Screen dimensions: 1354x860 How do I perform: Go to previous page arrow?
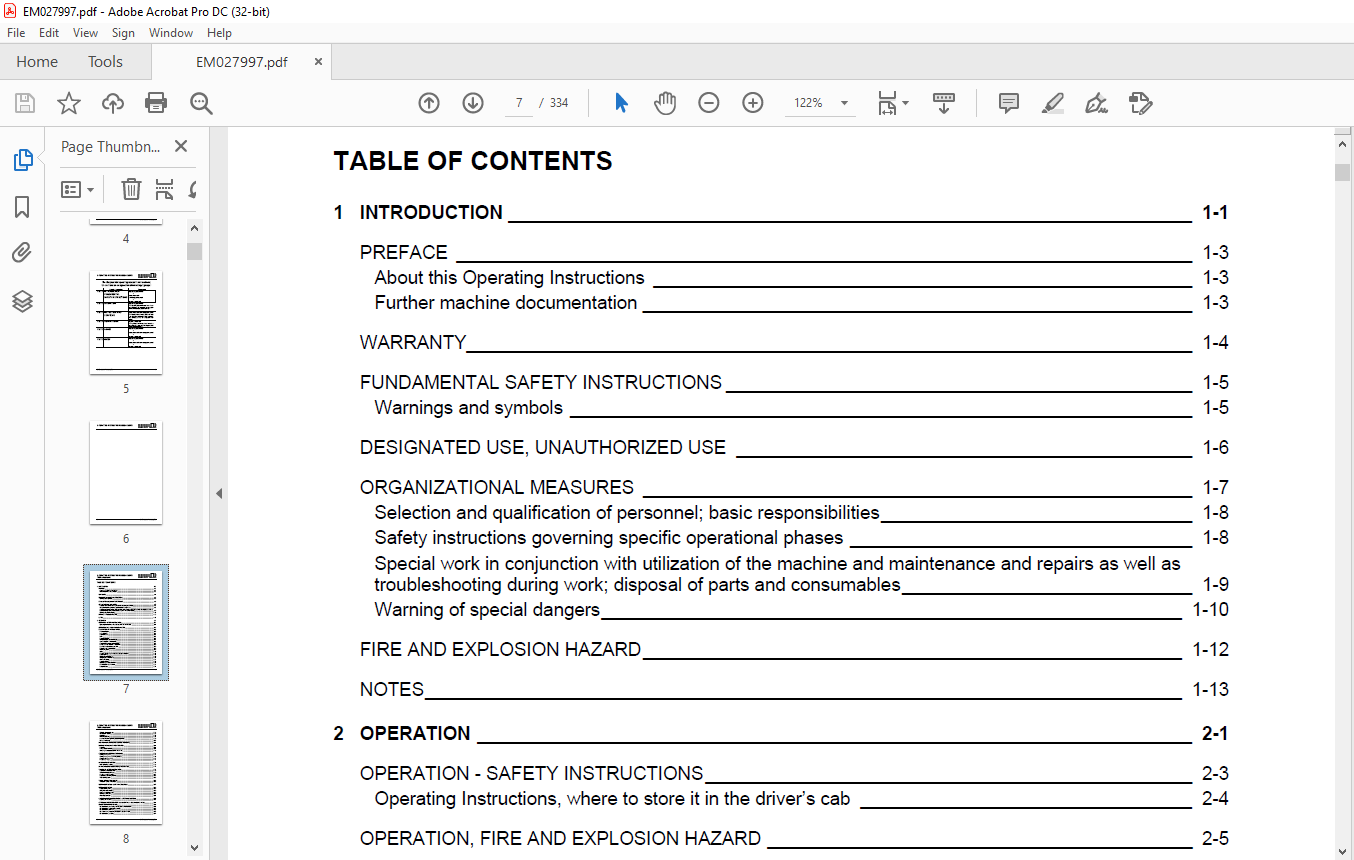click(x=429, y=103)
